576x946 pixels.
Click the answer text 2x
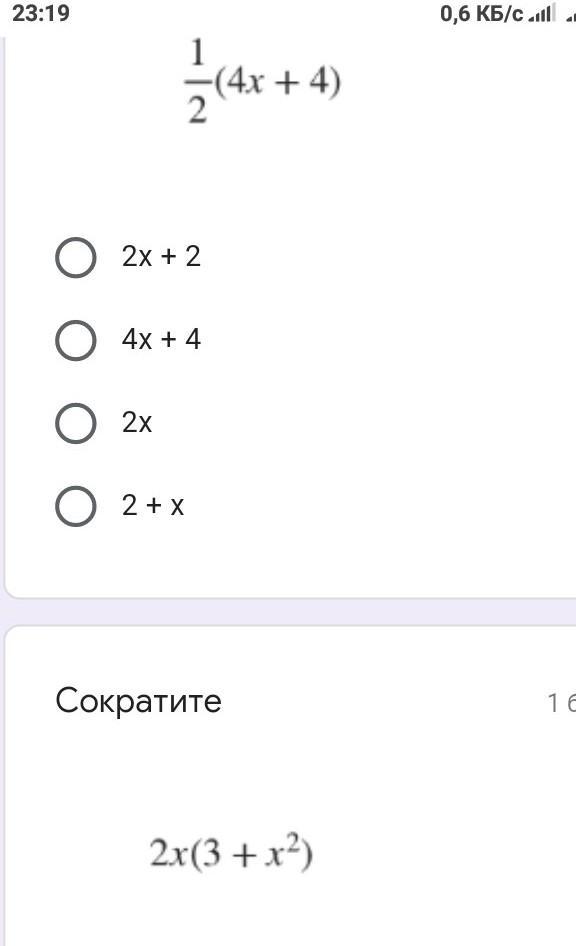(137, 422)
